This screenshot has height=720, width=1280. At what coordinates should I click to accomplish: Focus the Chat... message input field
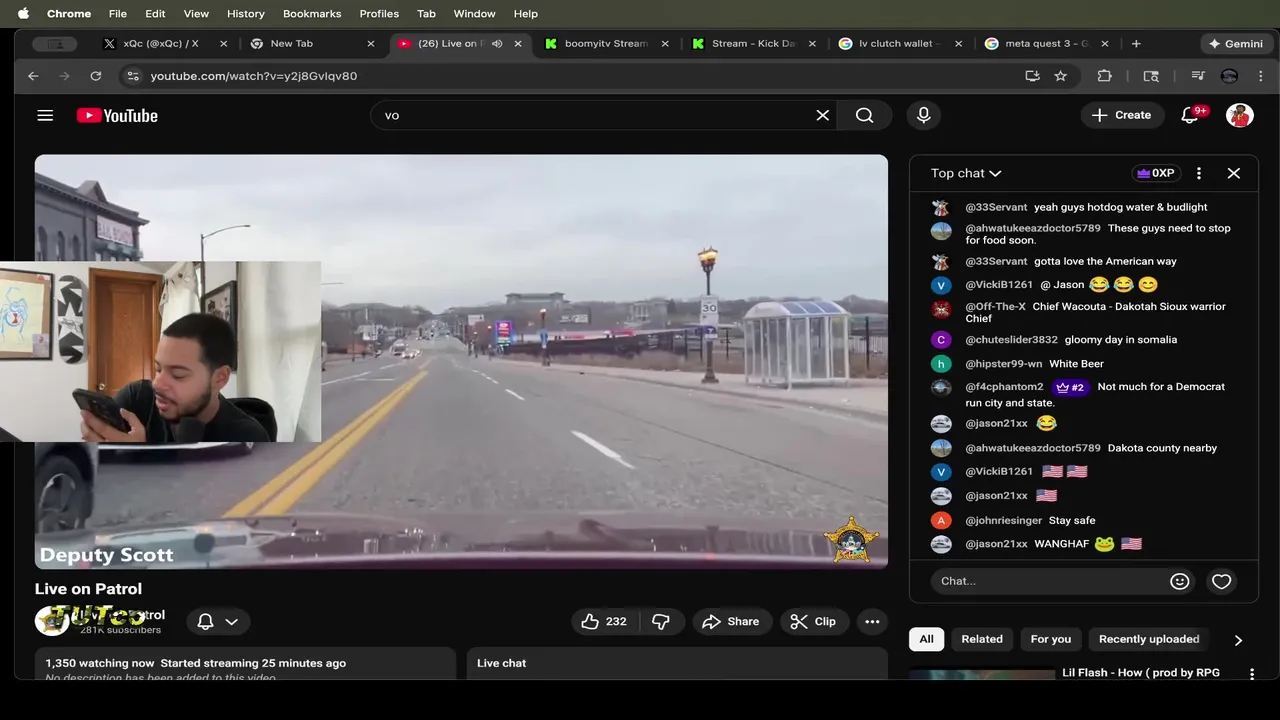coord(1048,581)
